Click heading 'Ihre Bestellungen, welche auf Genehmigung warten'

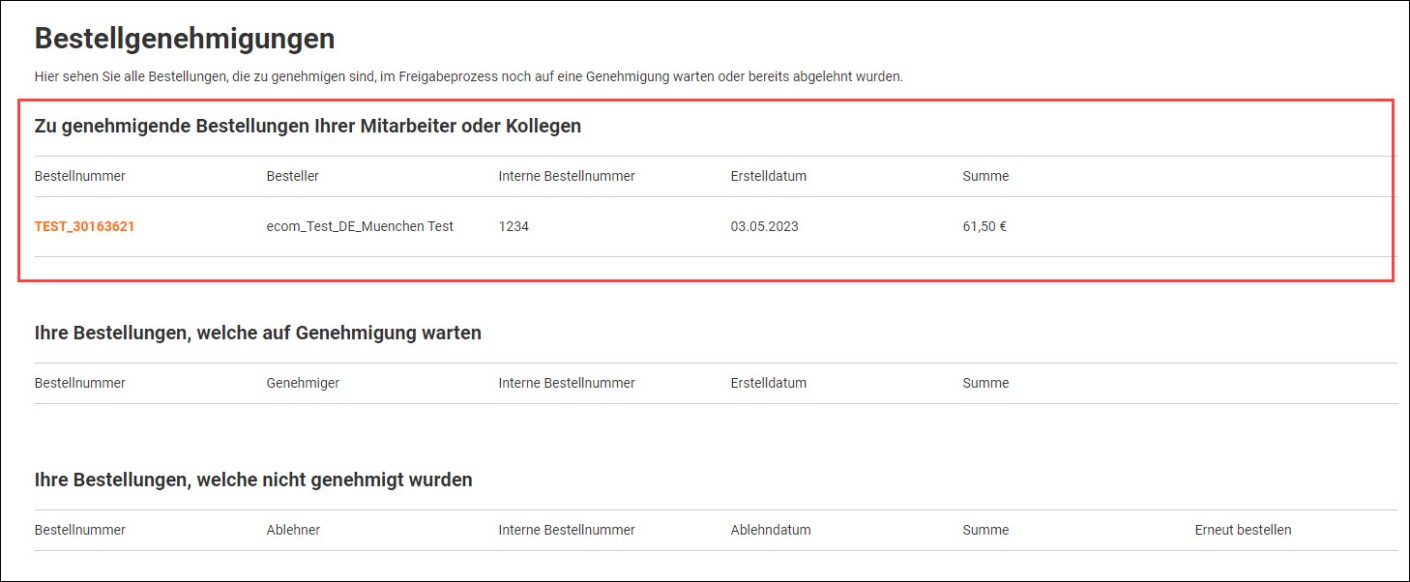pos(257,333)
